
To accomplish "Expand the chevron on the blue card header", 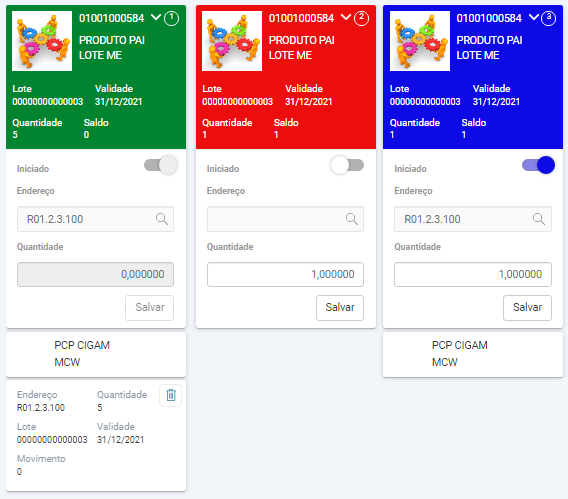I will (x=534, y=17).
